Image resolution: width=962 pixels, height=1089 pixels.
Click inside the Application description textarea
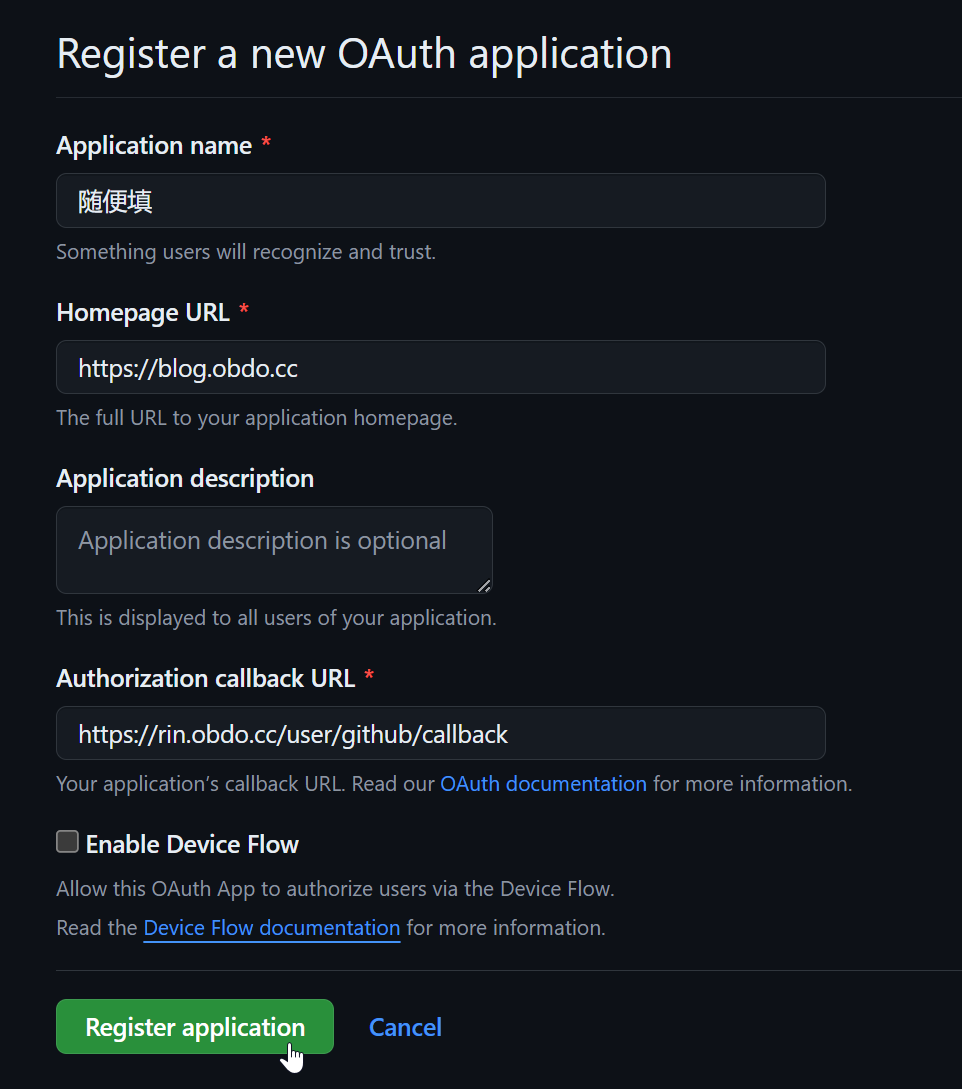(x=274, y=550)
